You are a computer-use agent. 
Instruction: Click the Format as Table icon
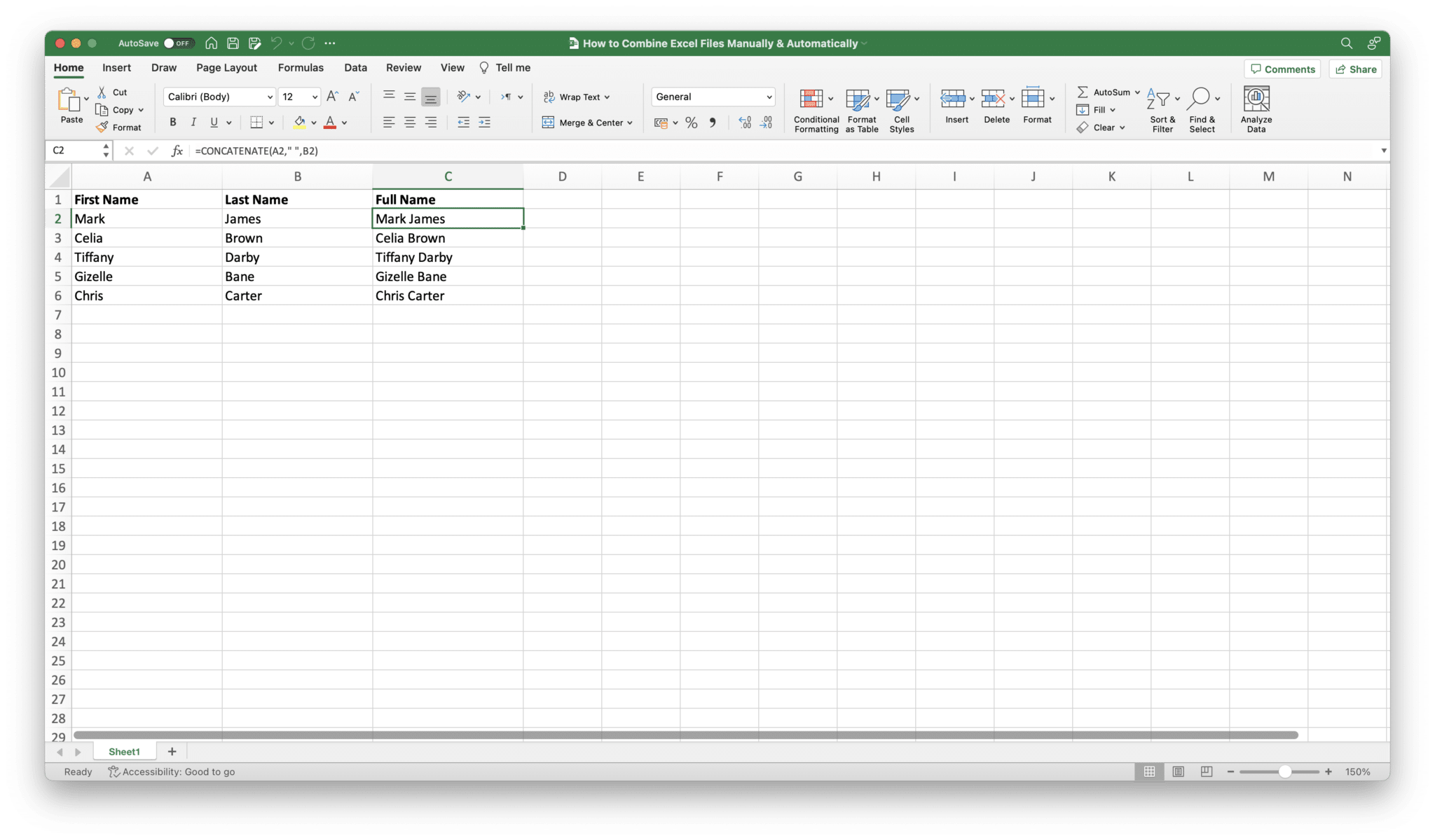[857, 99]
